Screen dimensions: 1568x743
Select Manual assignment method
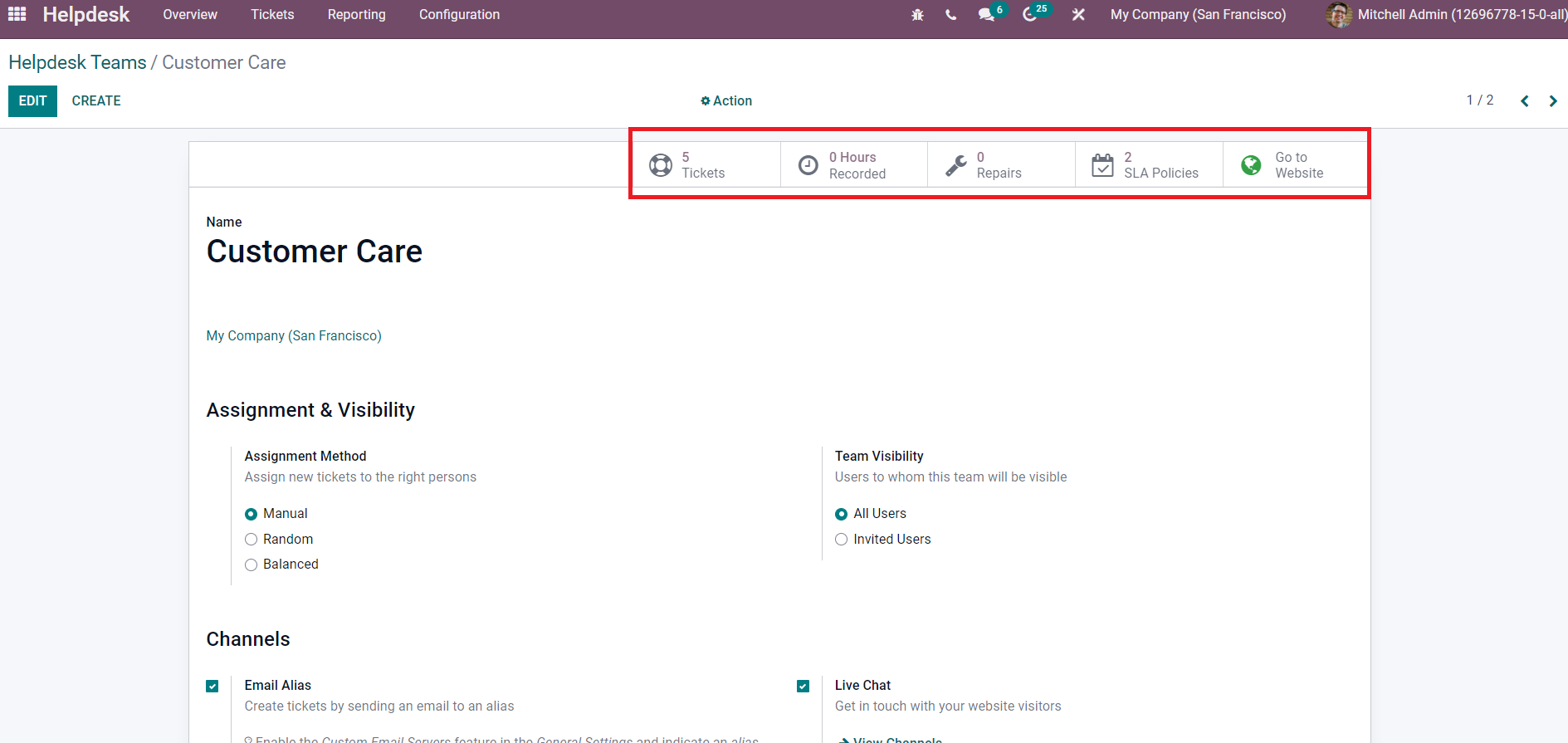(x=251, y=514)
